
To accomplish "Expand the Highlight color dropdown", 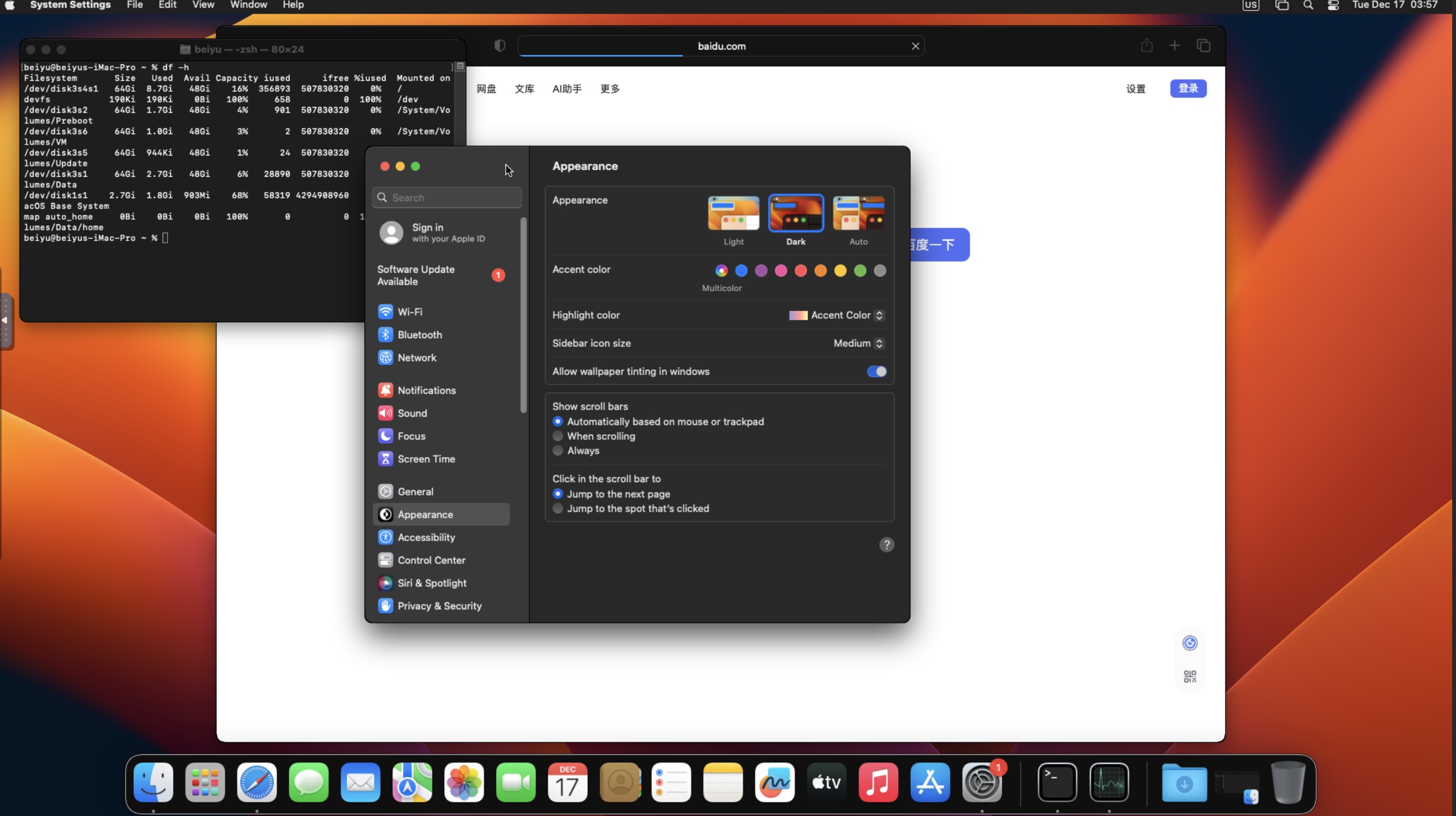I will tap(837, 315).
